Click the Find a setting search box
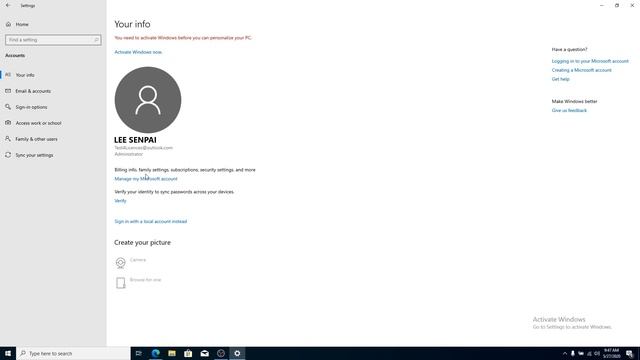Image resolution: width=640 pixels, height=360 pixels. click(53, 40)
